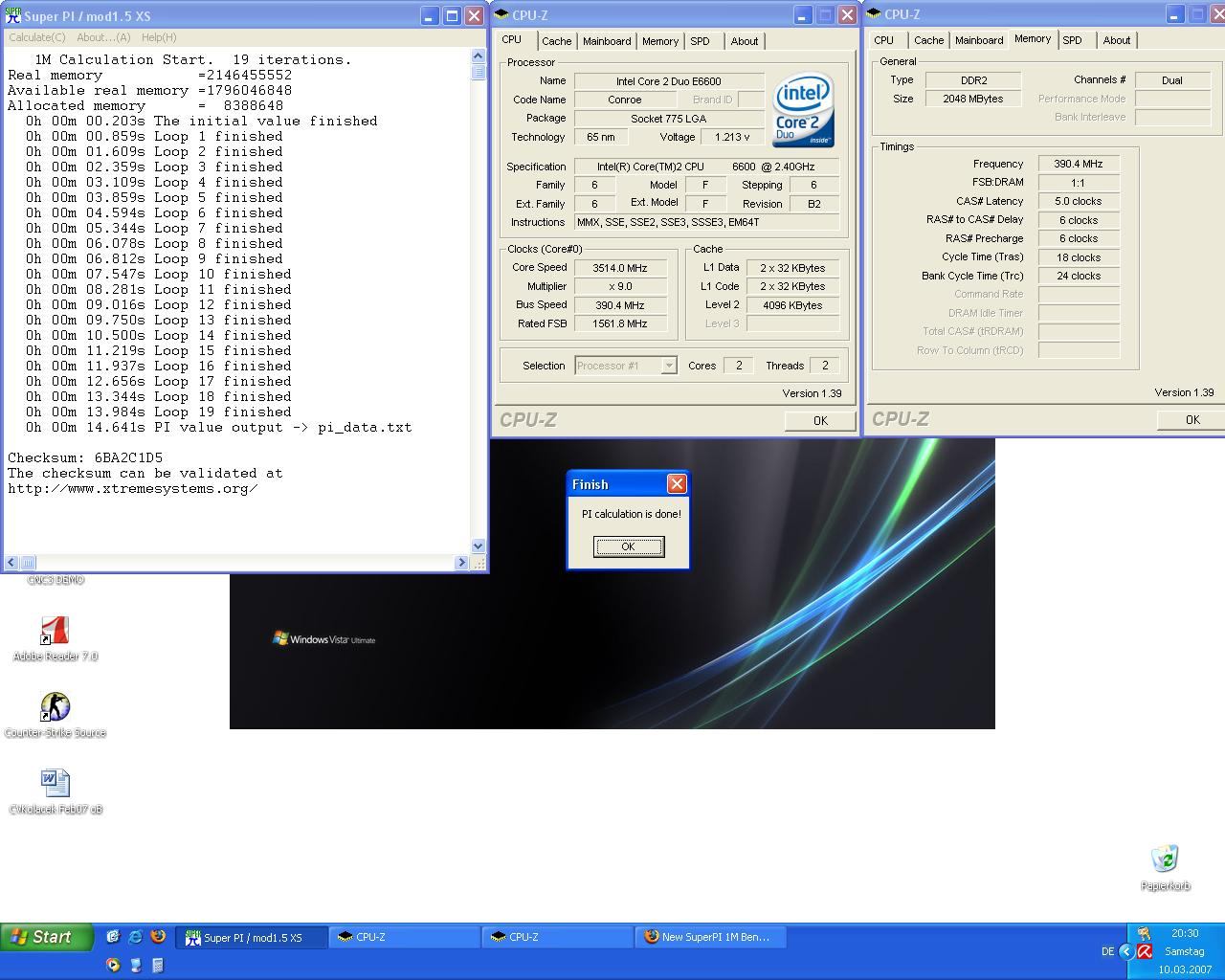1225x980 pixels.
Task: Open Windows Media Player quick launch icon
Action: click(113, 965)
